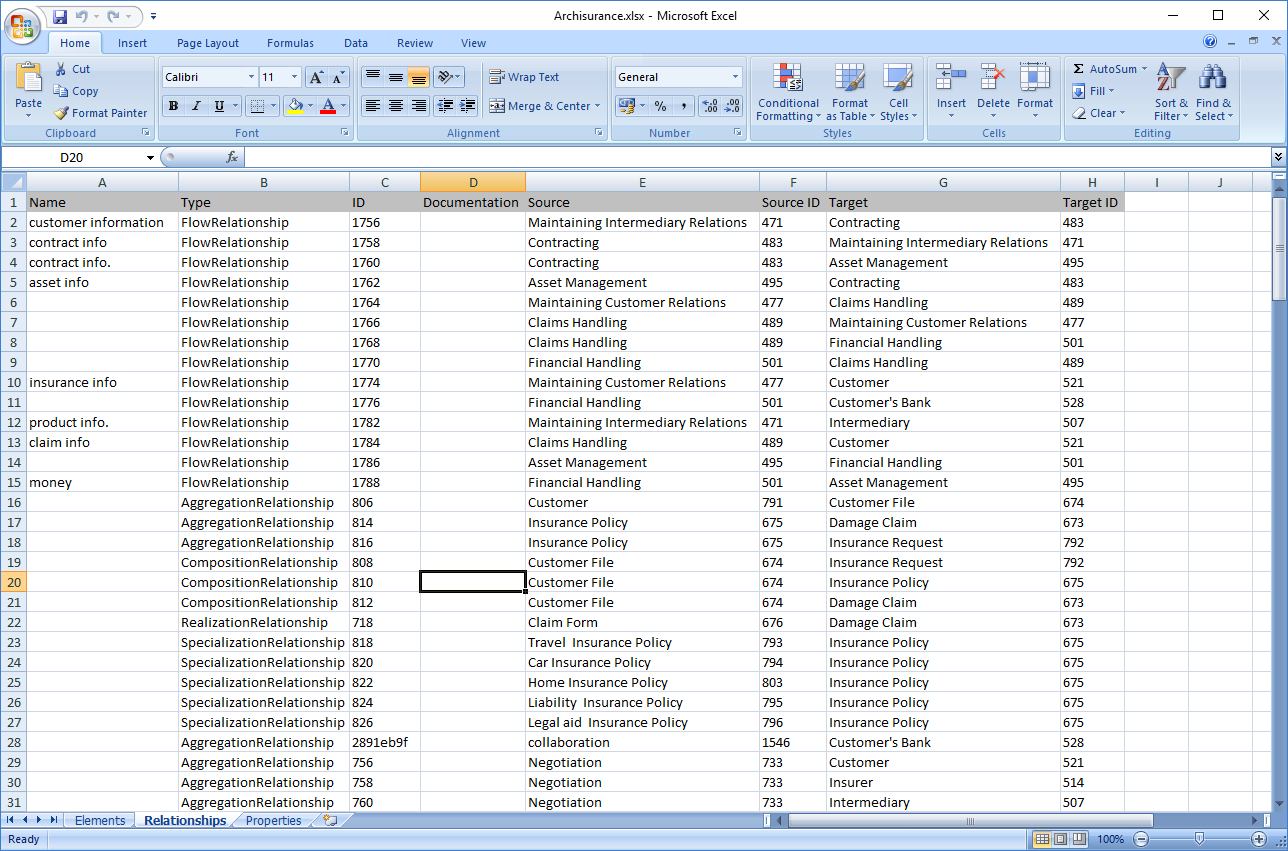Image resolution: width=1288 pixels, height=851 pixels.
Task: Switch to the Properties sheet tab
Action: [x=273, y=820]
